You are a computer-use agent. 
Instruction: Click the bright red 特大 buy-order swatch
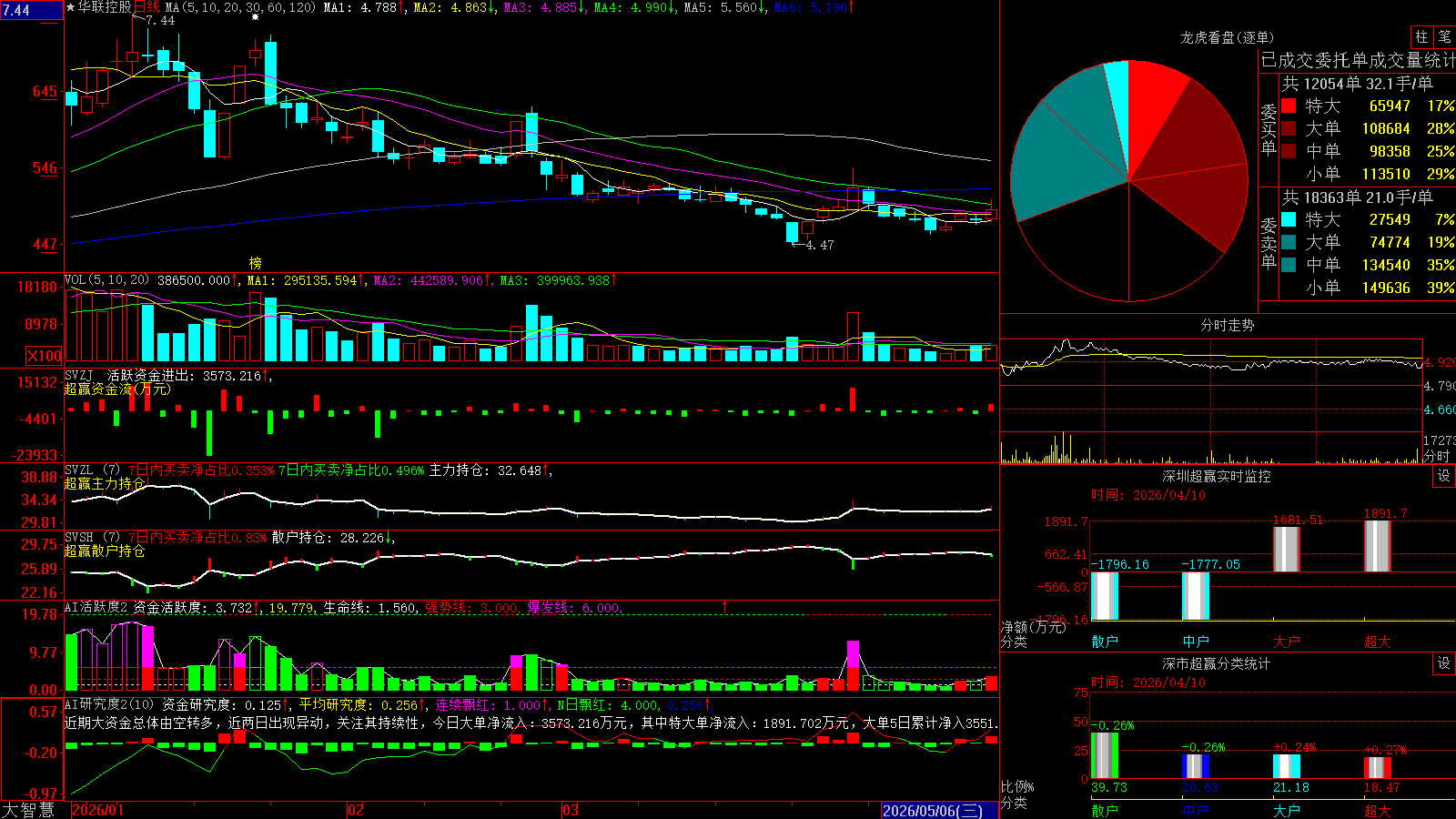(x=1289, y=106)
